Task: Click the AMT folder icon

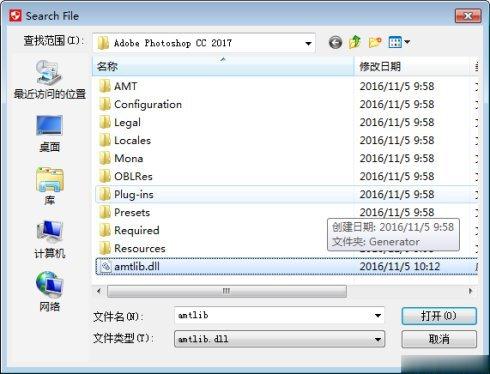Action: point(105,86)
